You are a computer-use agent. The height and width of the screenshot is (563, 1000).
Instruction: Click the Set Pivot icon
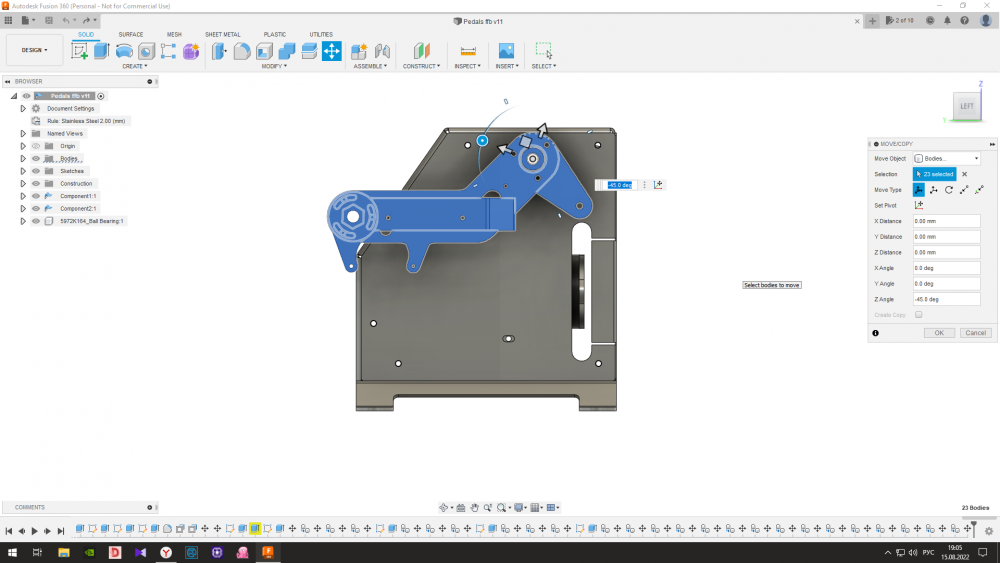click(919, 205)
